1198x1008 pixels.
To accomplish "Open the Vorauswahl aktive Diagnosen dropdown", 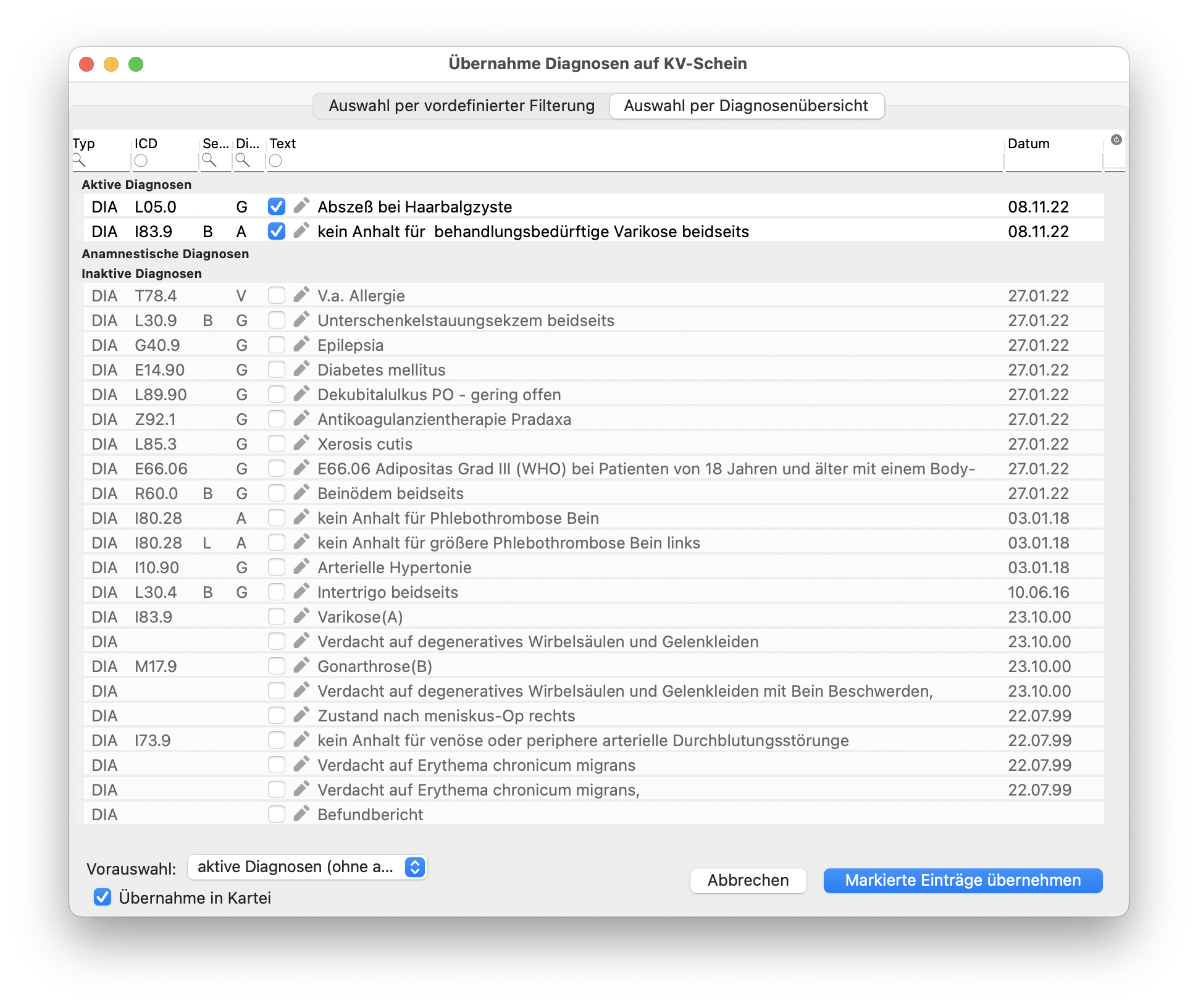I will coord(307,867).
